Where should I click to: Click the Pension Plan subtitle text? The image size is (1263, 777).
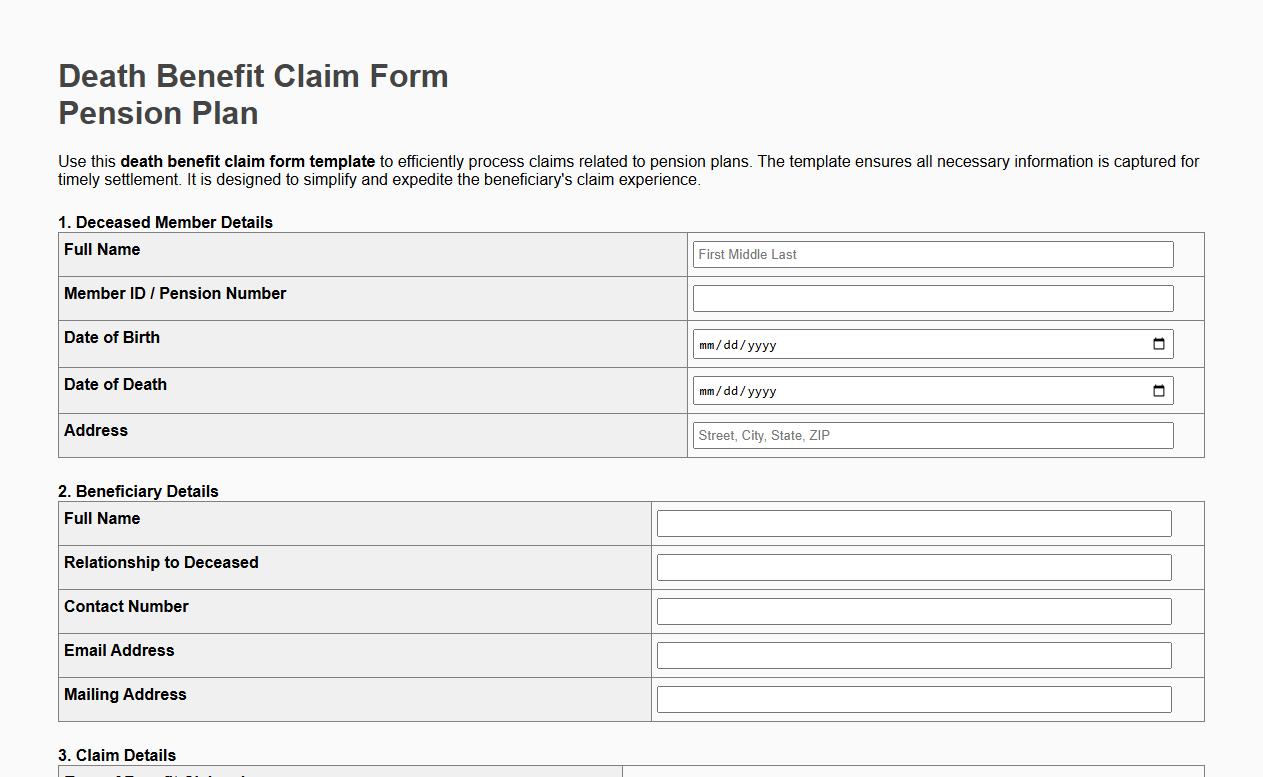157,113
